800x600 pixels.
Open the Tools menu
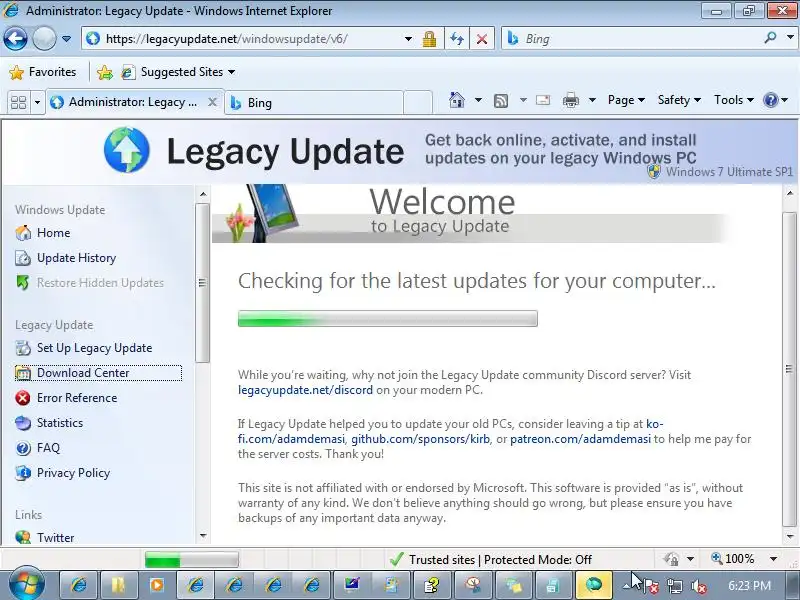[x=734, y=100]
